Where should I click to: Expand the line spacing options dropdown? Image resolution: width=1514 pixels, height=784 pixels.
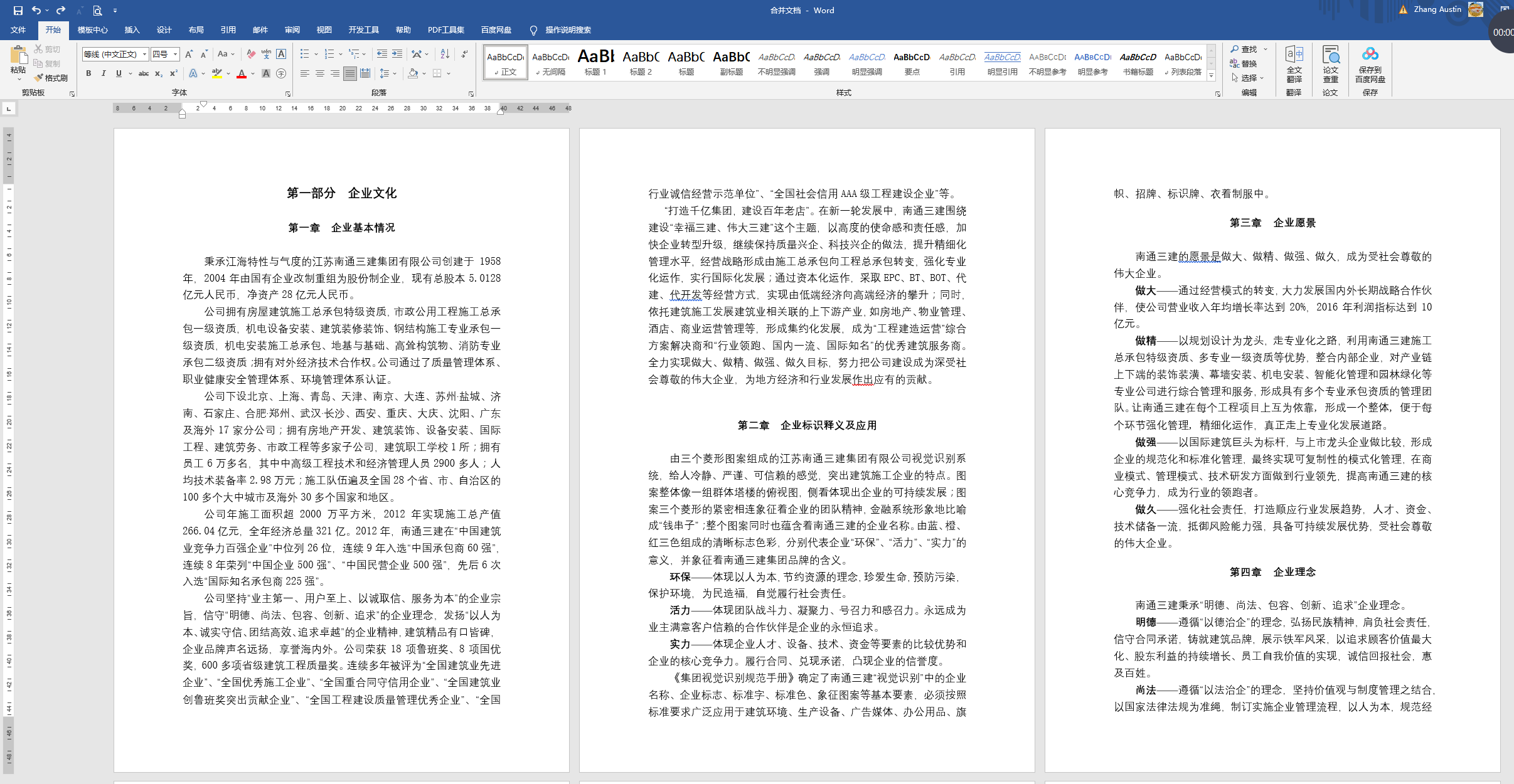(395, 73)
